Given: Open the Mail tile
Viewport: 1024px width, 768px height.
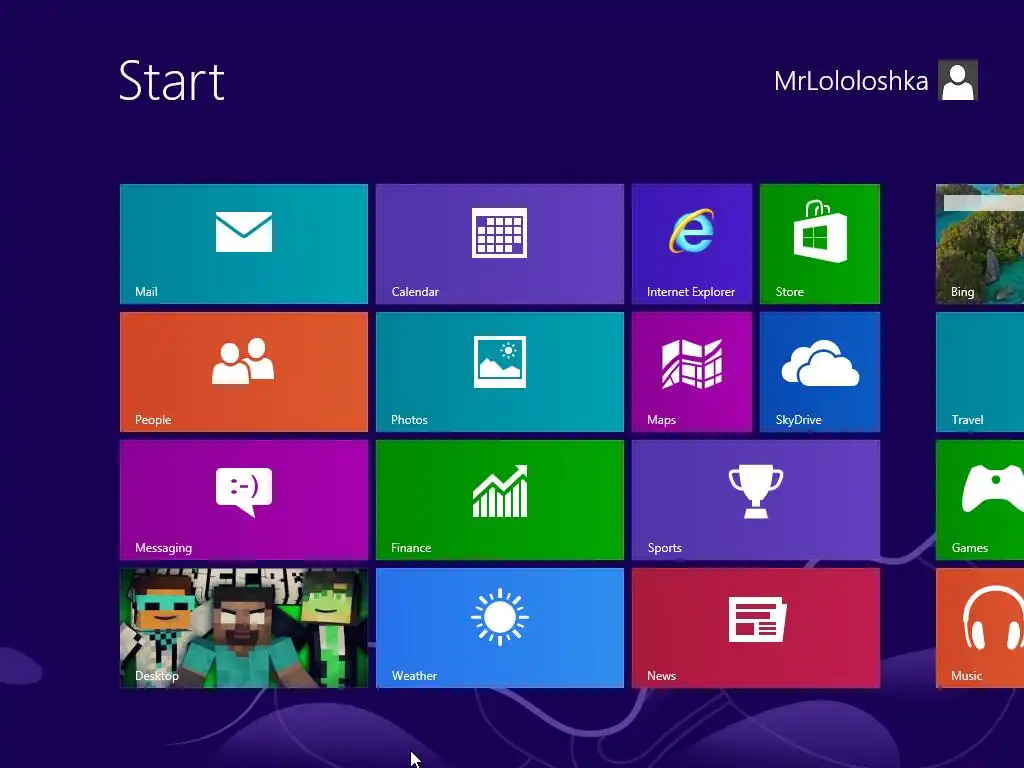Looking at the screenshot, I should pos(244,244).
